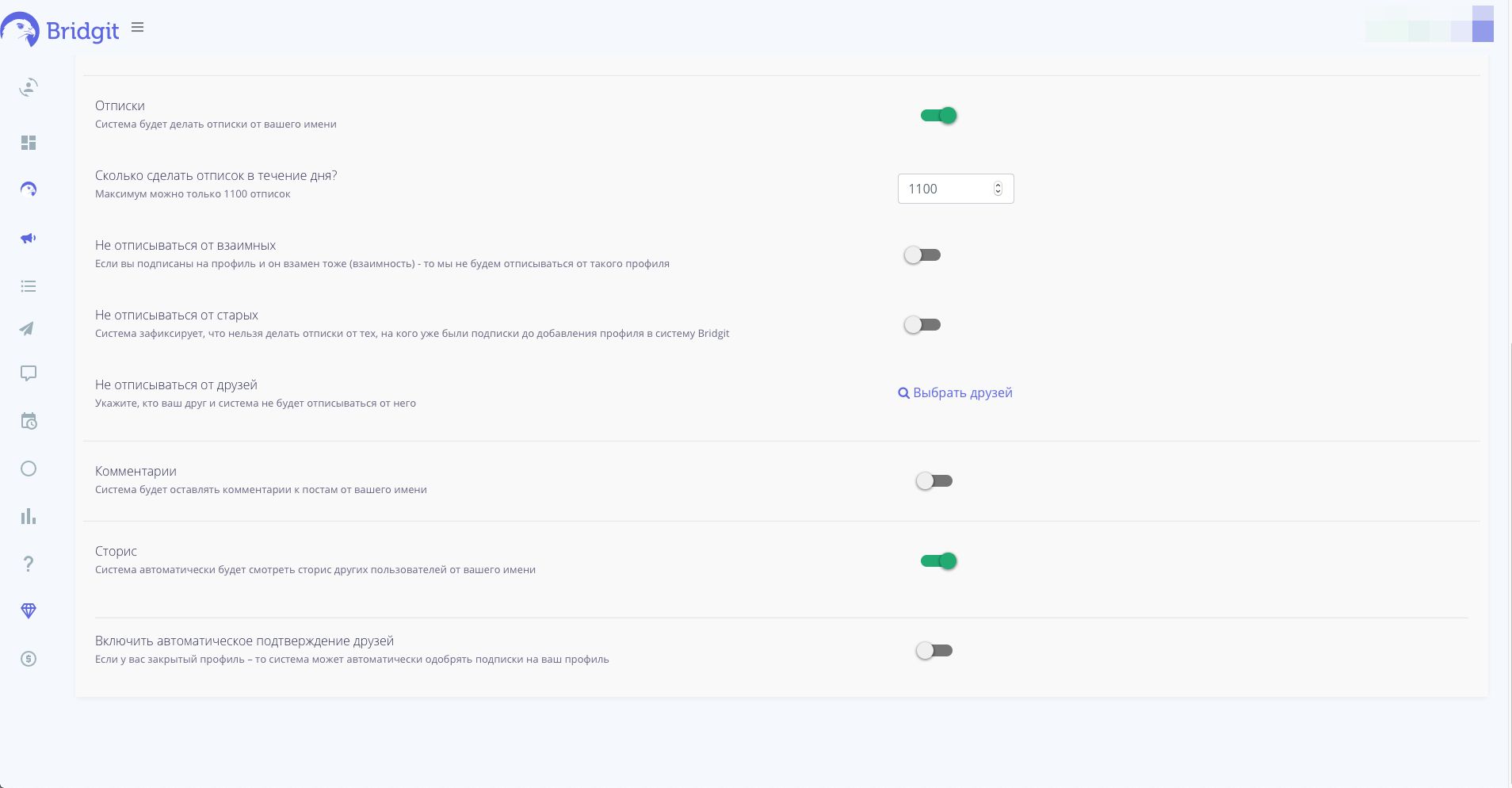This screenshot has height=788, width=1512.
Task: Open the question mark help icon
Action: pos(29,564)
